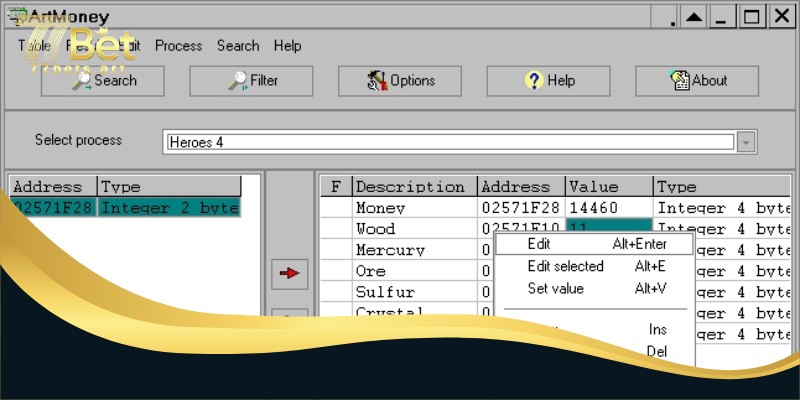Viewport: 800px width, 400px height.
Task: Click the Help toolbar button
Action: (x=548, y=81)
